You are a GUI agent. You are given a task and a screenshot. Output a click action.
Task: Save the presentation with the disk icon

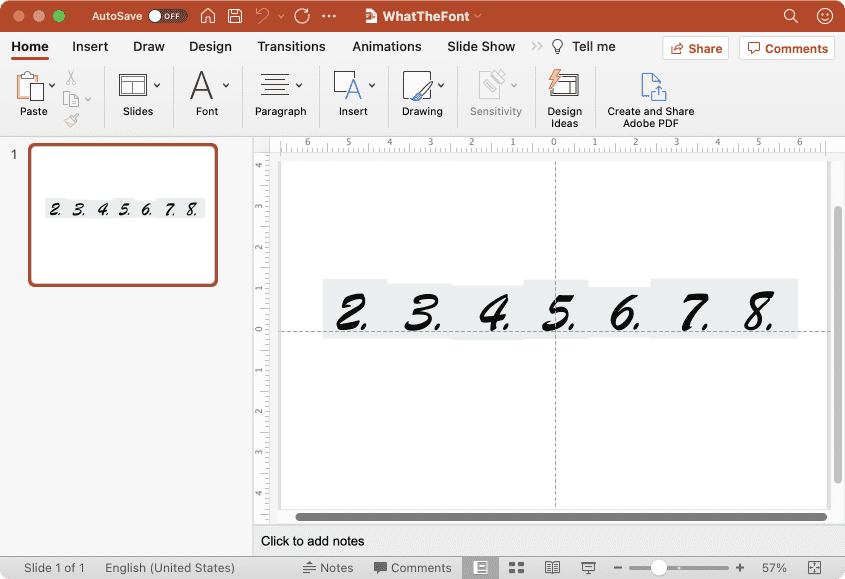(x=235, y=17)
